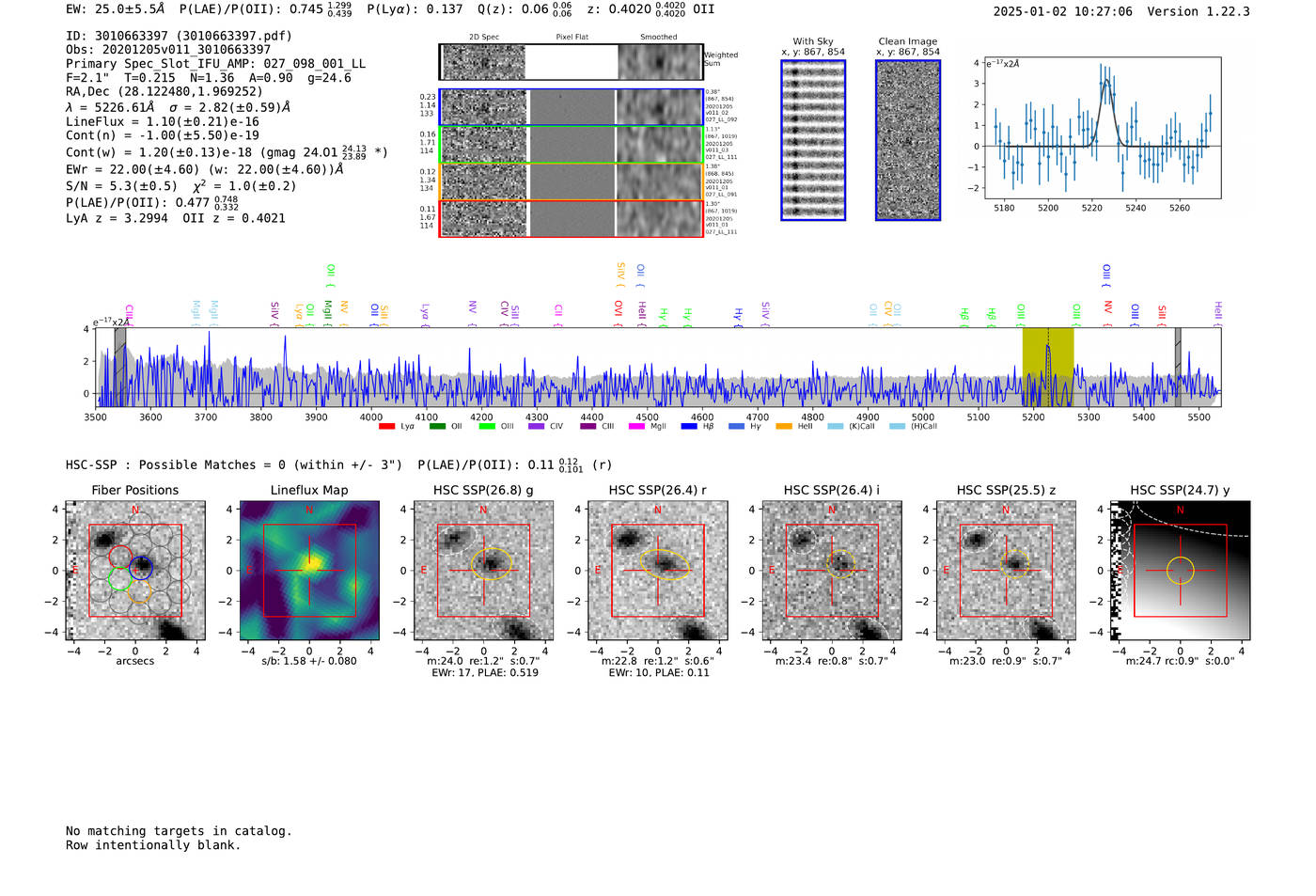The height and width of the screenshot is (896, 1316).
Task: Click the 2025-01-02 10:27:06 timestamp
Action: pyautogui.click(x=1063, y=11)
